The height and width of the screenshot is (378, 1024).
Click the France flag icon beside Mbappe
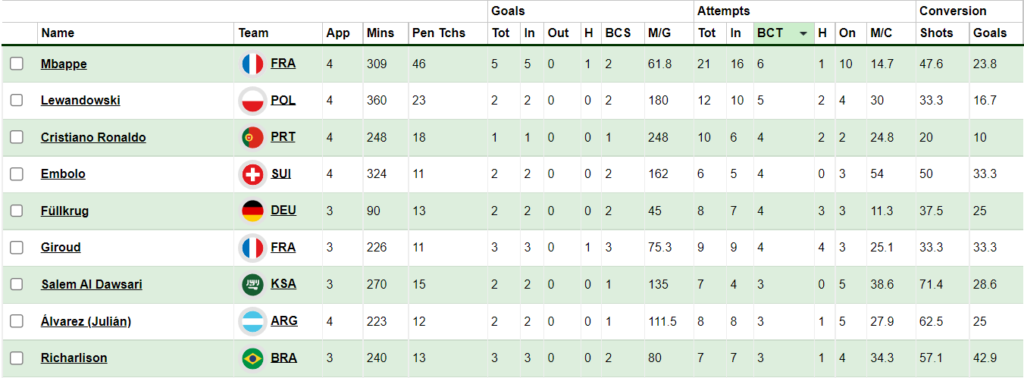tap(252, 64)
